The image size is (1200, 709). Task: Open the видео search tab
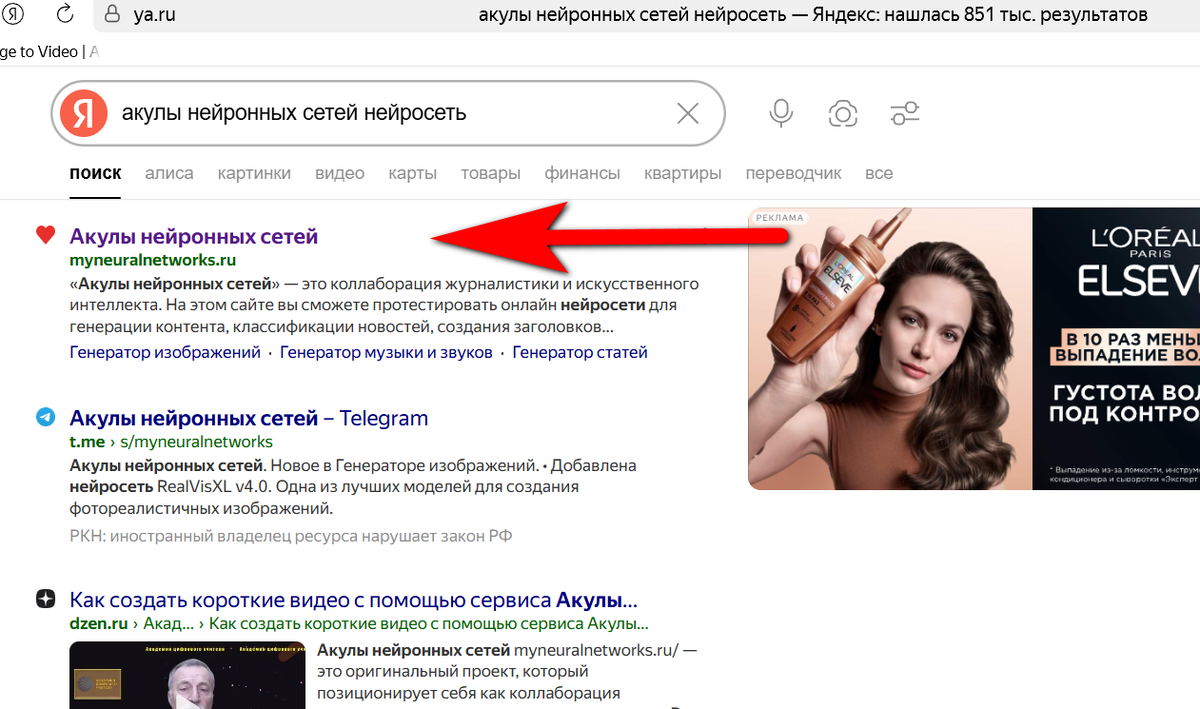[x=339, y=173]
